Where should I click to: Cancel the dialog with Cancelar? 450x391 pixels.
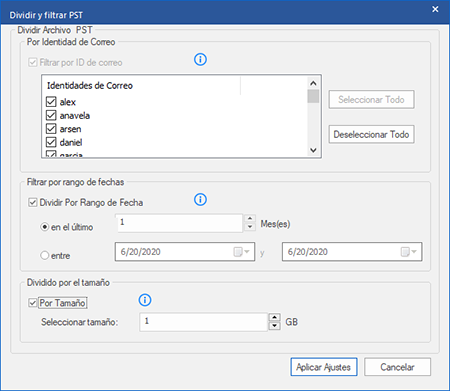(x=397, y=367)
